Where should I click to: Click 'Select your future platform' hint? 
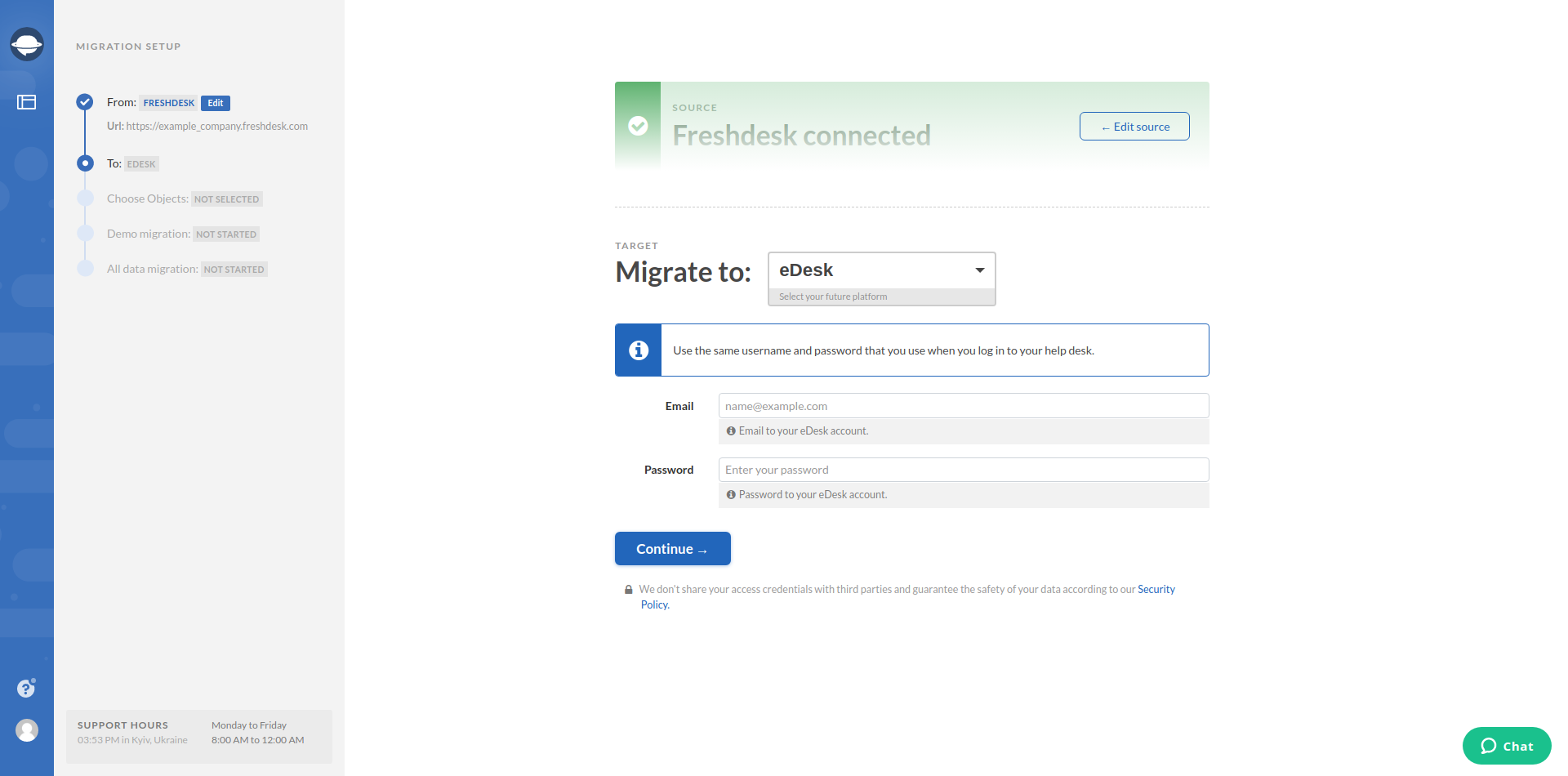pos(833,297)
